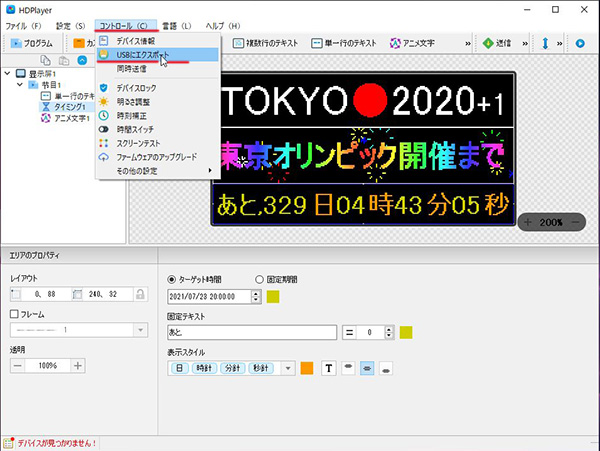Click the orange display style color swatch
The width and height of the screenshot is (600, 451).
point(307,368)
